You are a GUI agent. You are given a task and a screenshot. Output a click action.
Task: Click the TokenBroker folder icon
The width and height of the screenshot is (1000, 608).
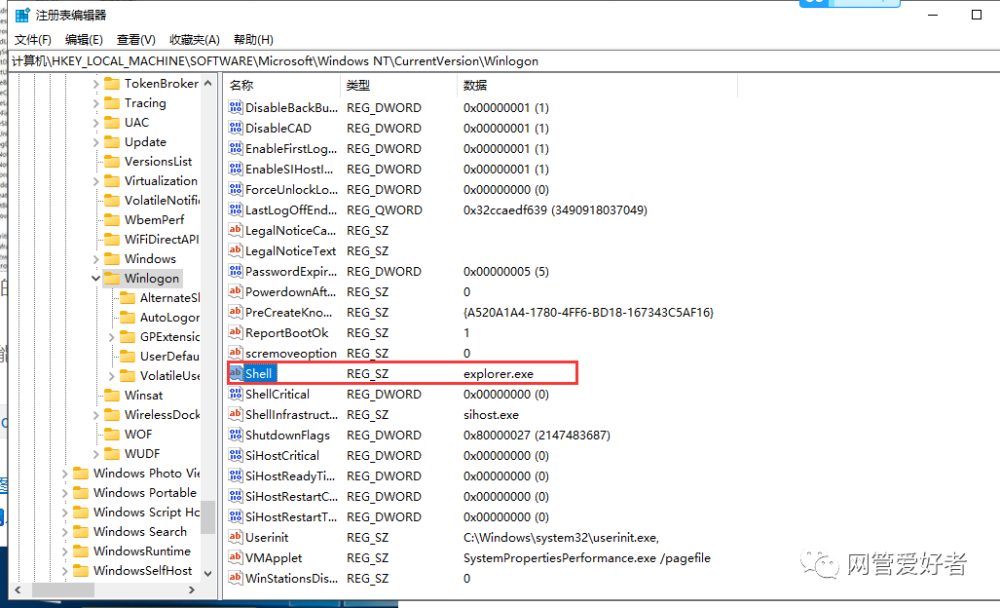pos(112,83)
